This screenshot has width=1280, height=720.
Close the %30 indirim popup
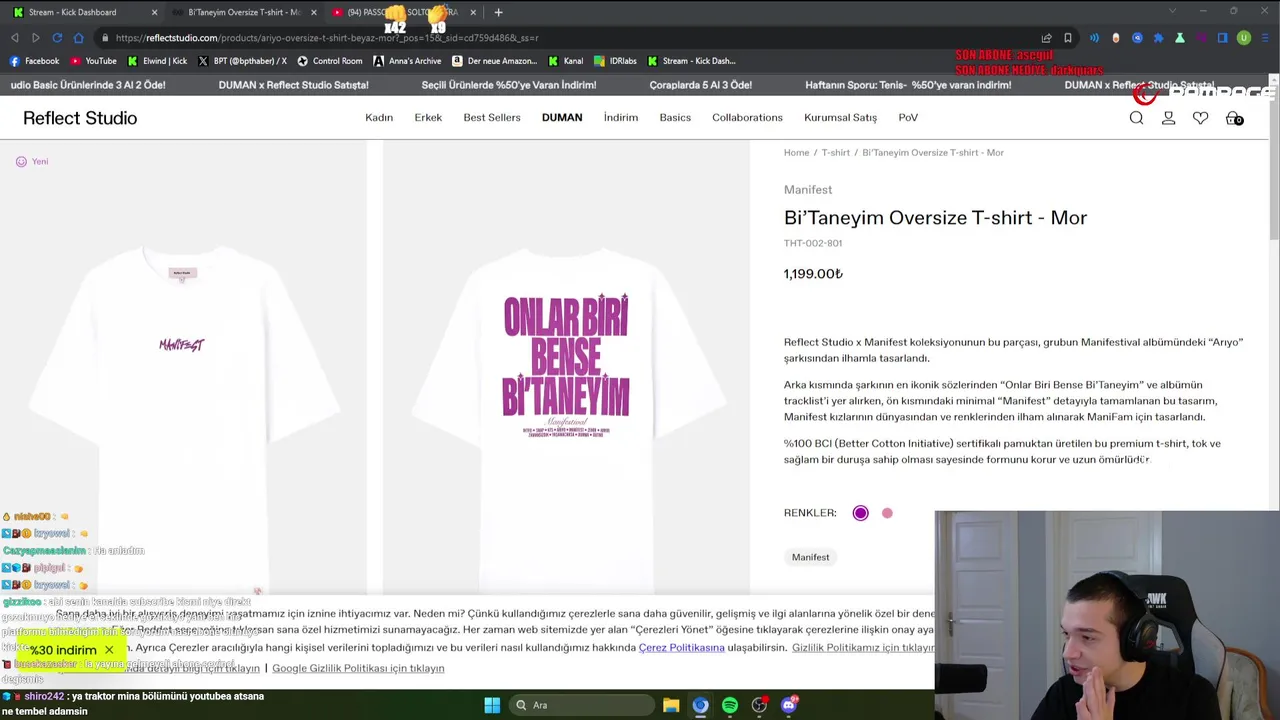[x=109, y=650]
